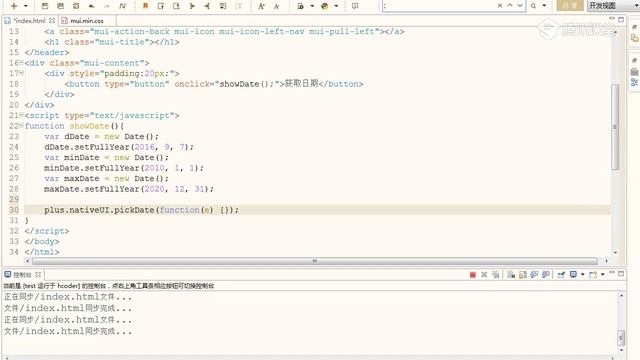Collapse the script fold on line 21
The height and width of the screenshot is (360, 640).
coord(21,115)
